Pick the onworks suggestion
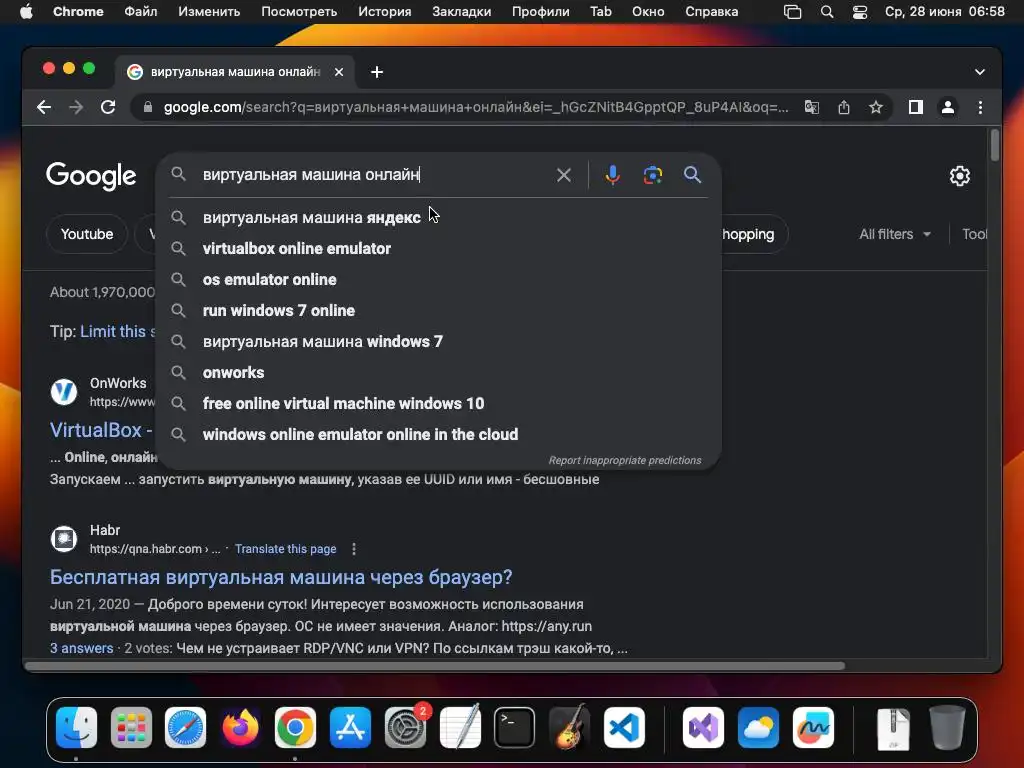 438,372
